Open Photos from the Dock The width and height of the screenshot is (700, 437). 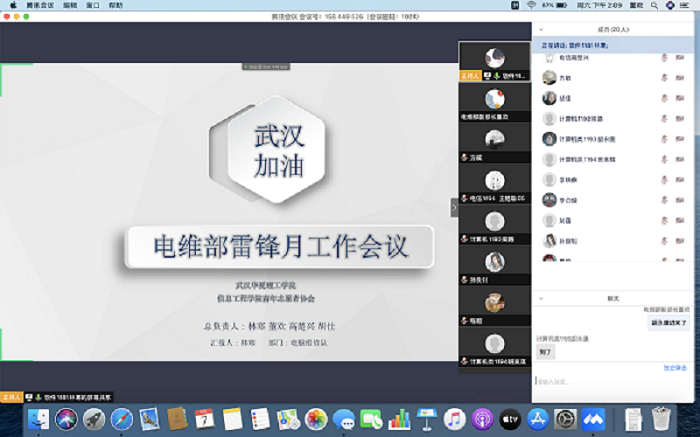[x=316, y=419]
